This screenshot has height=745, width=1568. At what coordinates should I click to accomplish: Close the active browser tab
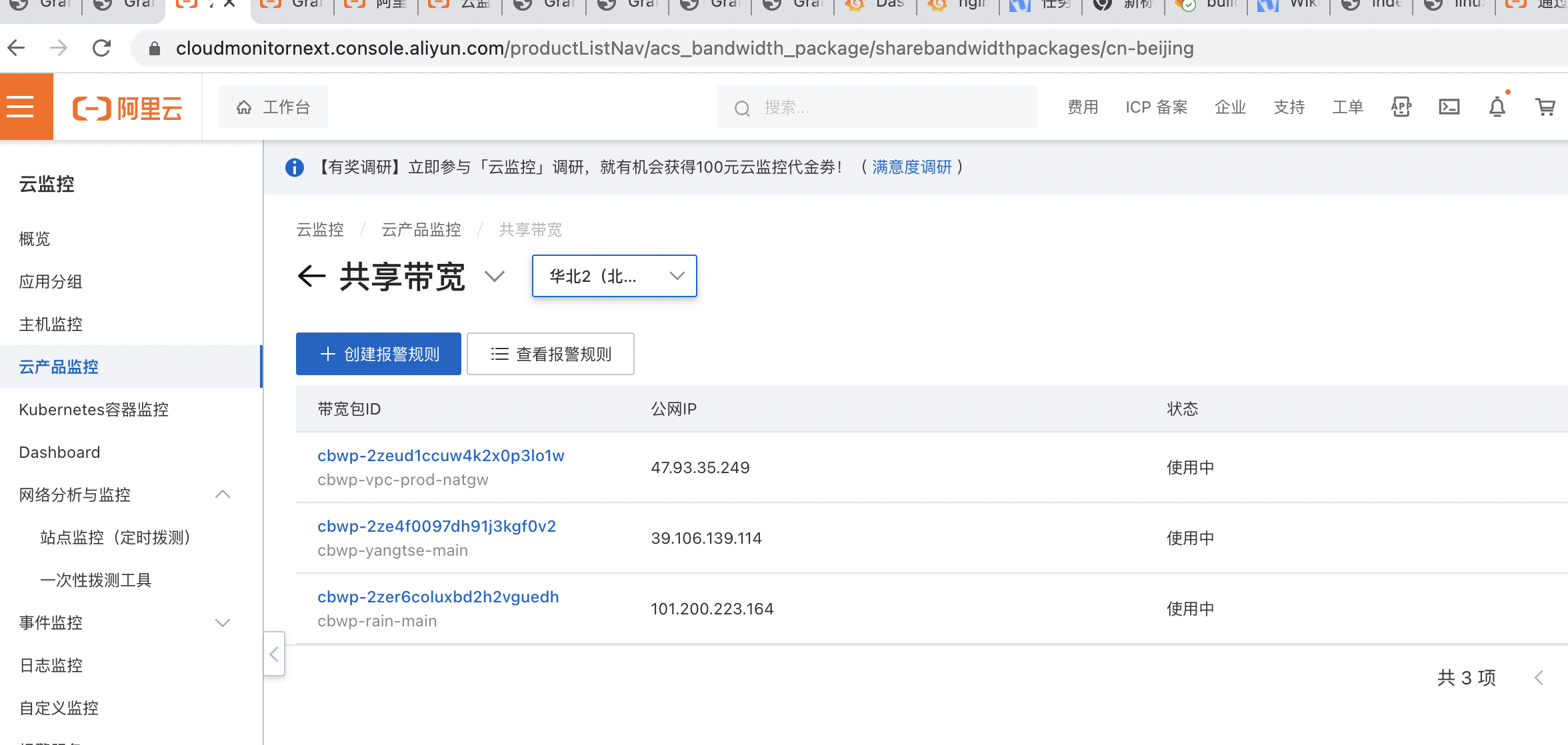tap(229, 4)
